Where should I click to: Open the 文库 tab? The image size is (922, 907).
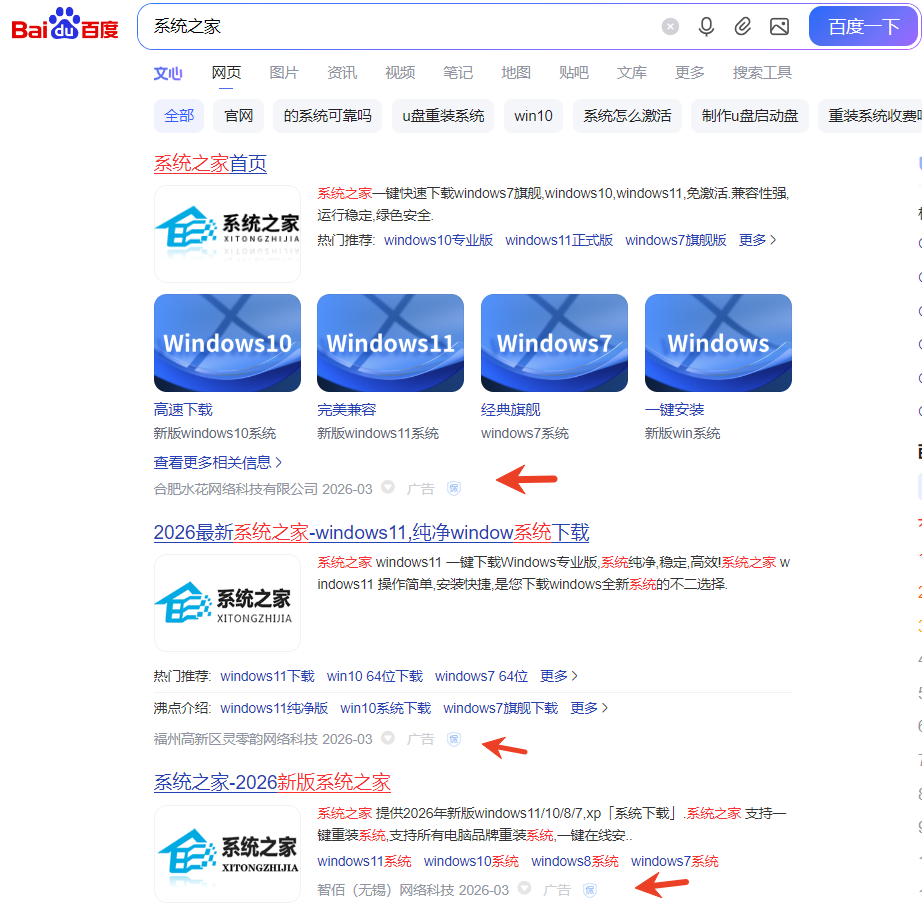coord(632,72)
